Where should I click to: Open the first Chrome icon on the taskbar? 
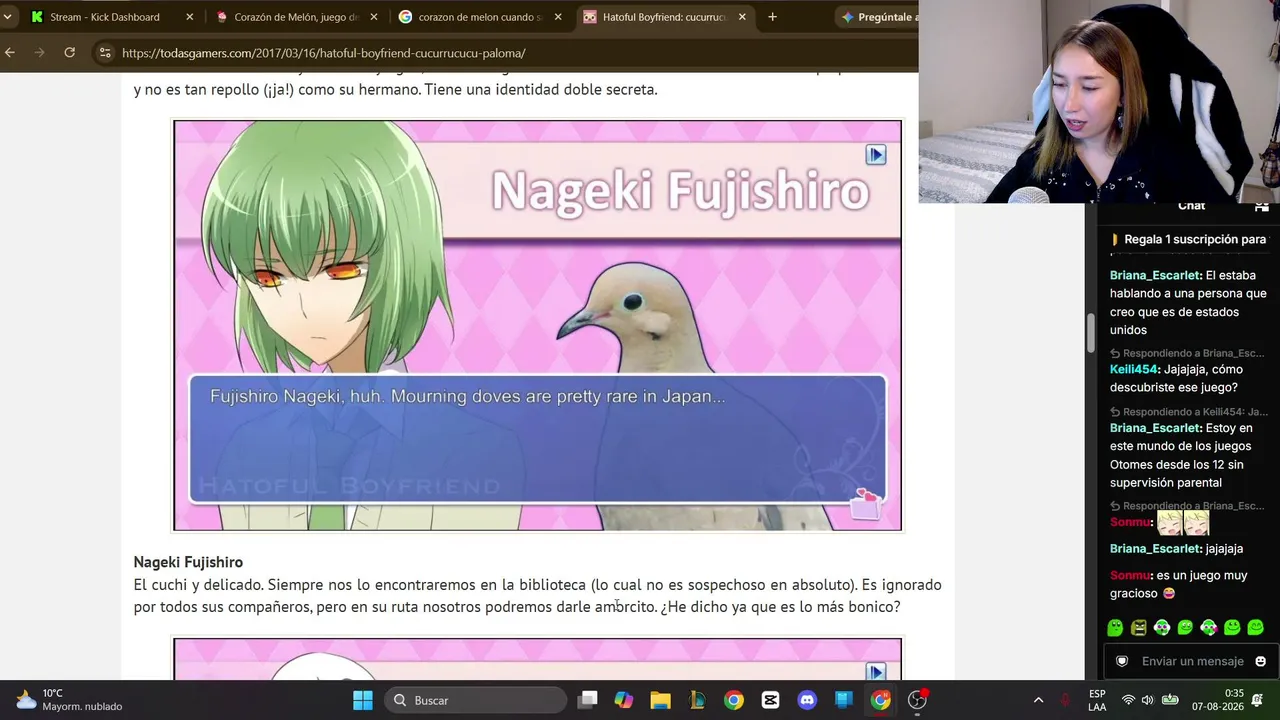point(734,700)
